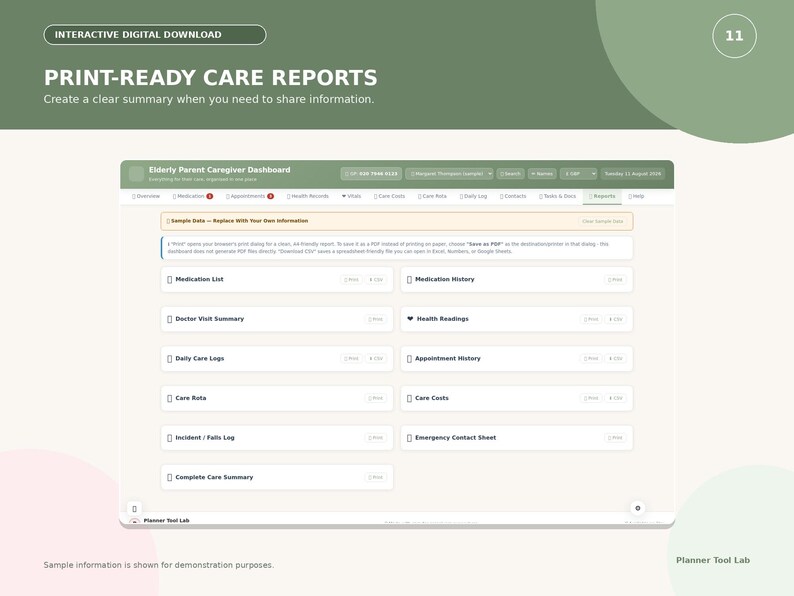The height and width of the screenshot is (596, 794).
Task: Click the Interactive Digital Download pill label
Action: tap(155, 34)
